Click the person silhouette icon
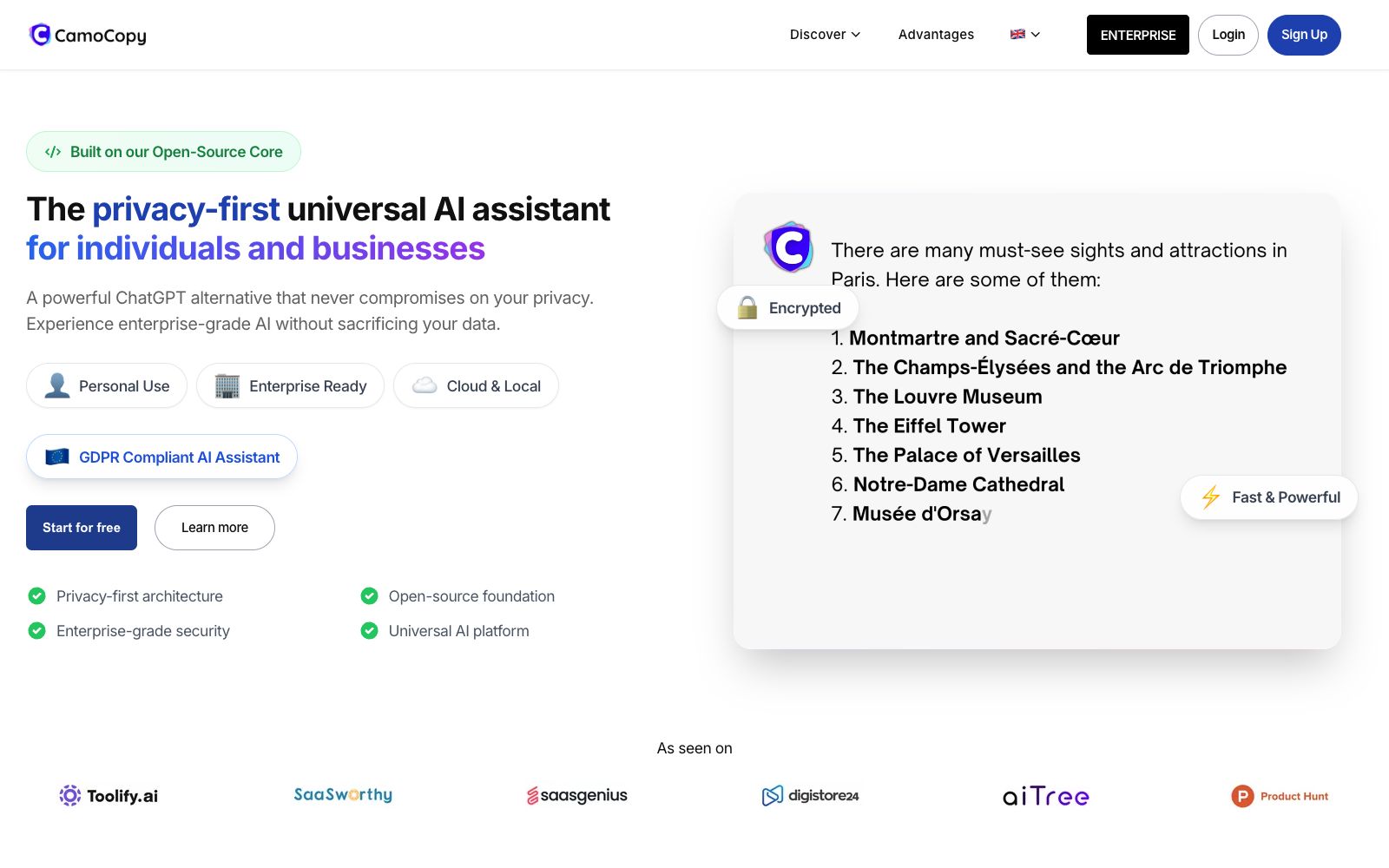The image size is (1389, 868). tap(57, 385)
